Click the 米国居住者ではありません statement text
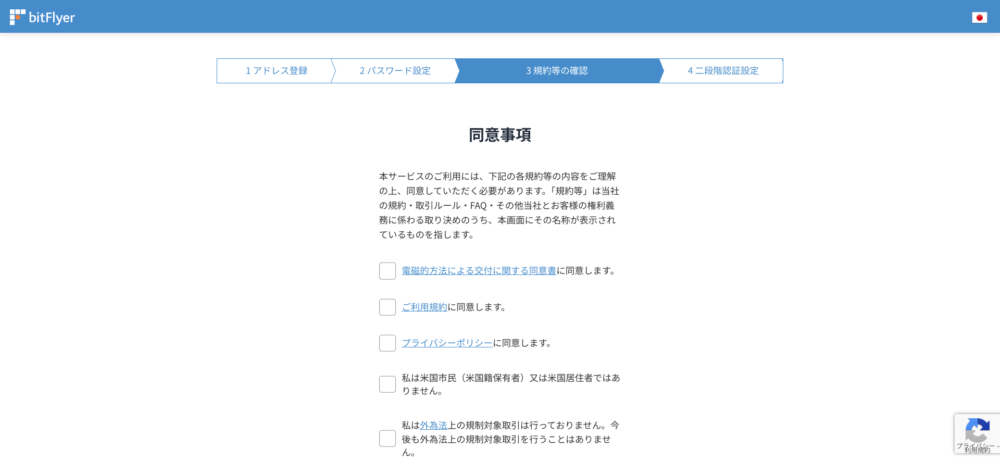This screenshot has height=462, width=1000. (510, 384)
